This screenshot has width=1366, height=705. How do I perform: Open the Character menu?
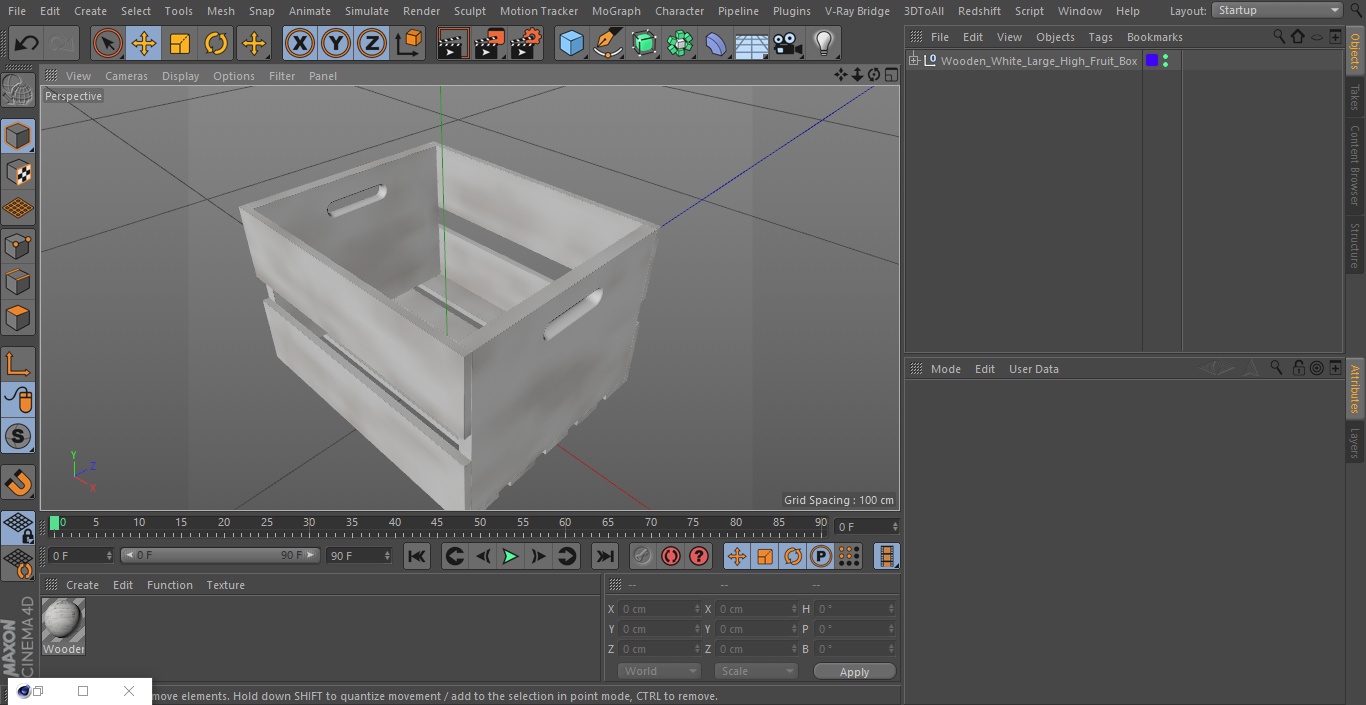click(680, 11)
